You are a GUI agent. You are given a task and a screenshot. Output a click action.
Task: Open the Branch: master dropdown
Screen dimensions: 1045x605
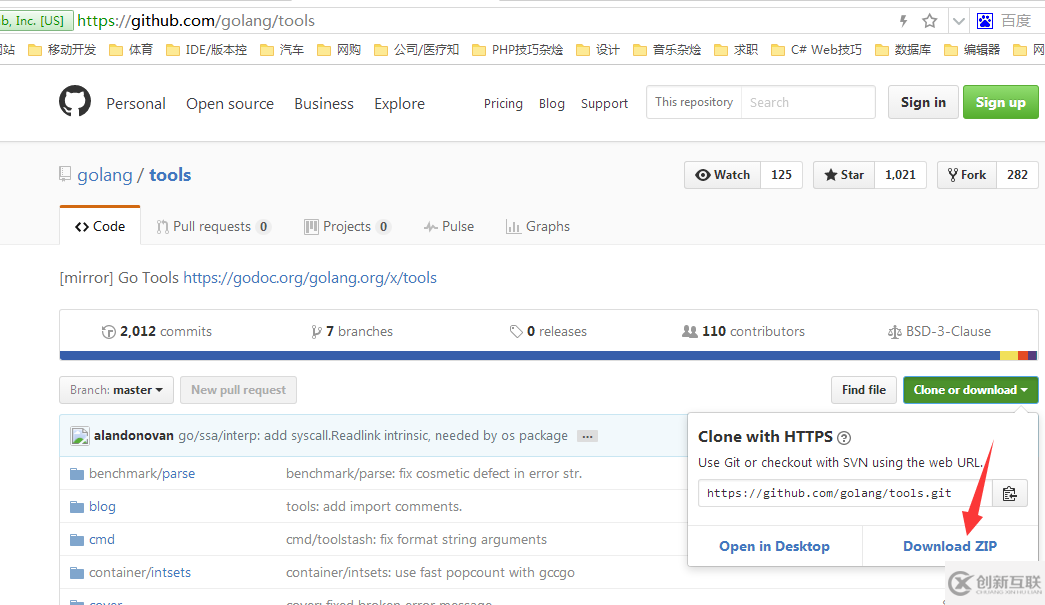117,390
